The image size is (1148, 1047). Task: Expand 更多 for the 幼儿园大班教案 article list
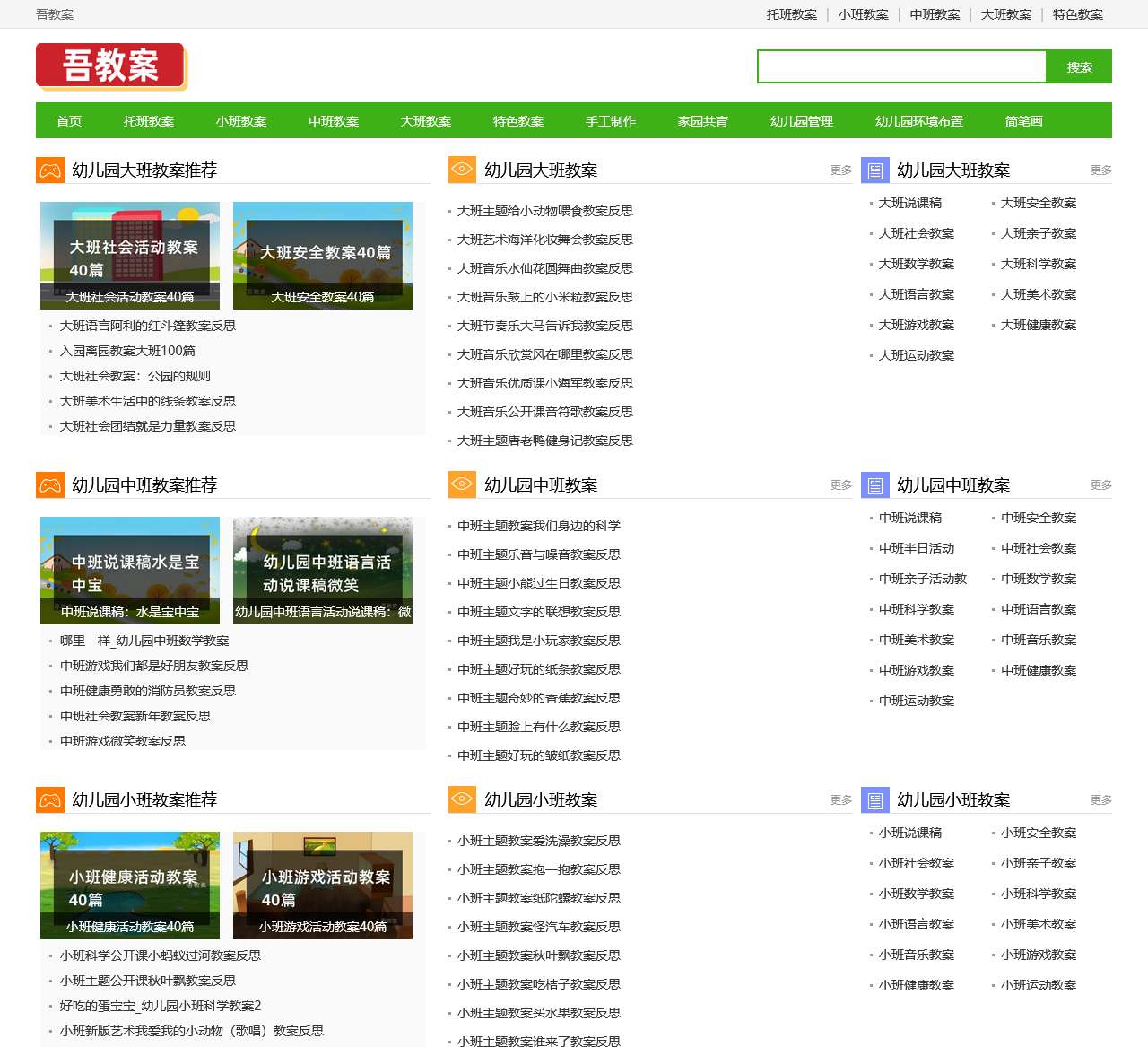click(840, 170)
